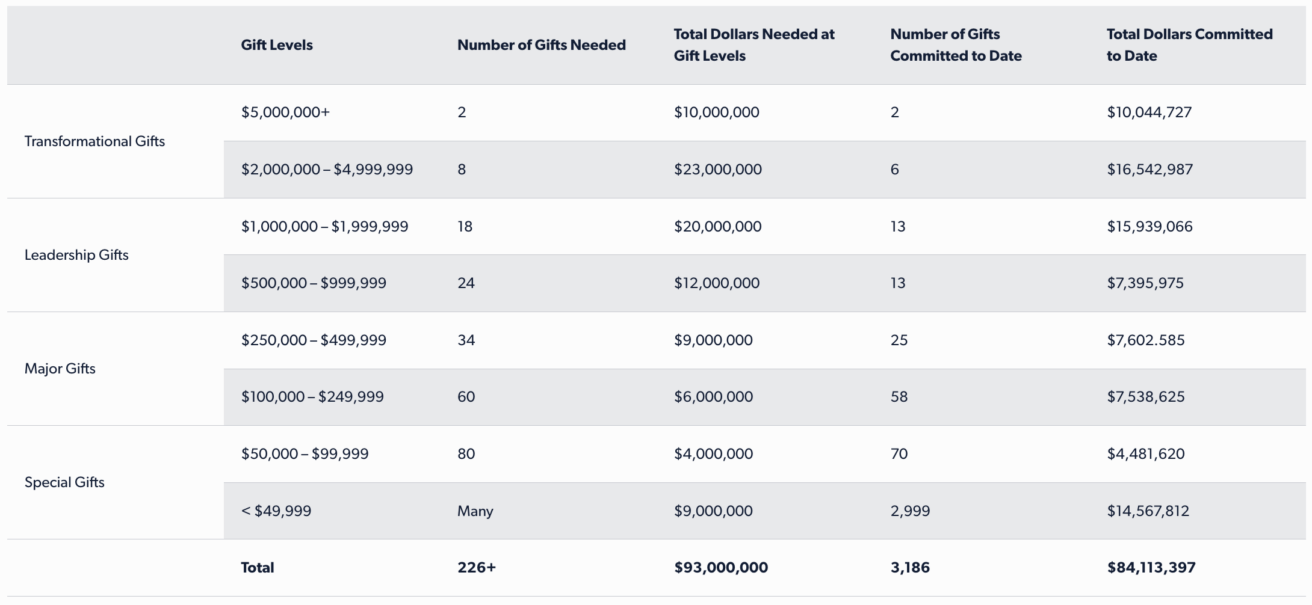Select the 2,999 gifts committed cell

(910, 511)
